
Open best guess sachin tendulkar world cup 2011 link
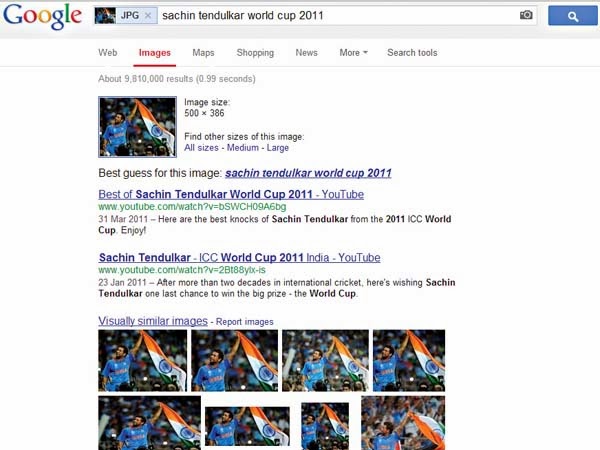[x=308, y=173]
